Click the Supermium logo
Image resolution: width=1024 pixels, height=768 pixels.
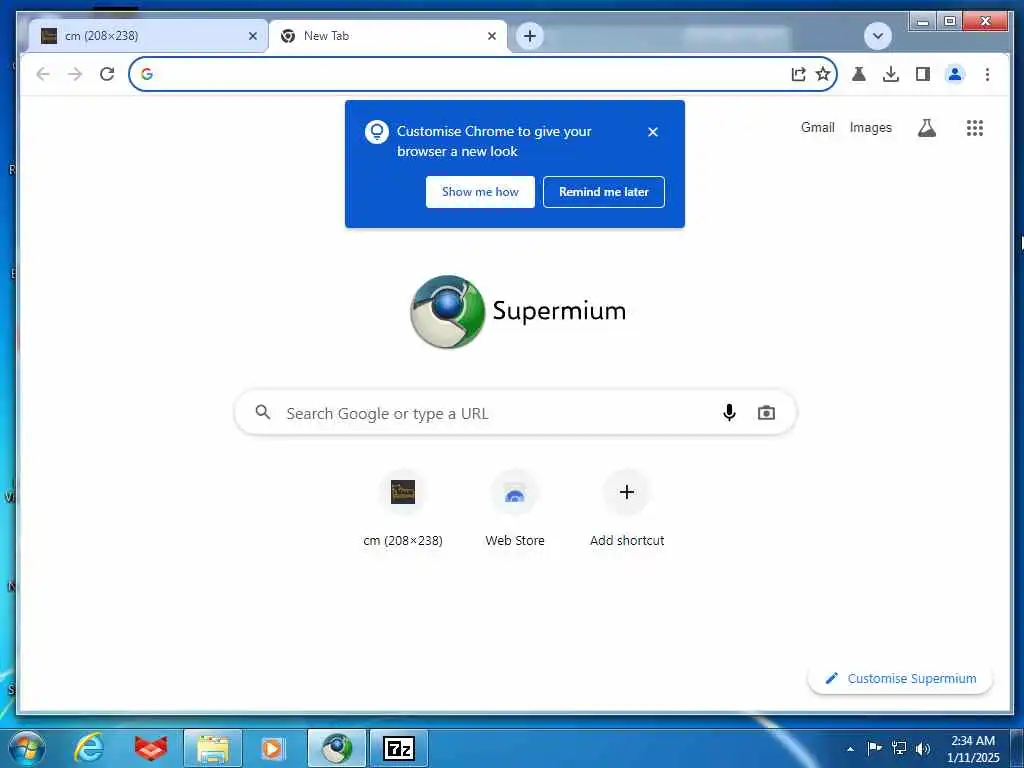517,312
